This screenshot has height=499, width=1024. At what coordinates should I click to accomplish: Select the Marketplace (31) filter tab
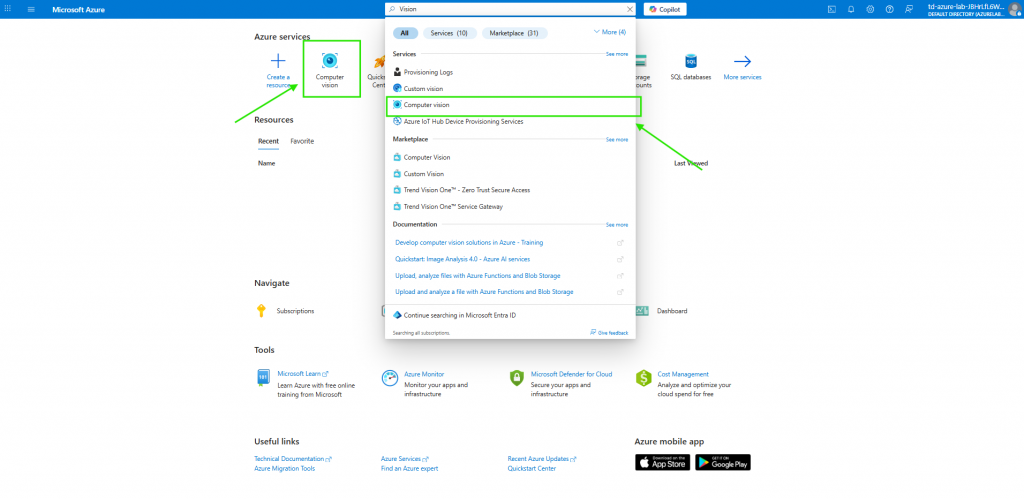pos(513,33)
